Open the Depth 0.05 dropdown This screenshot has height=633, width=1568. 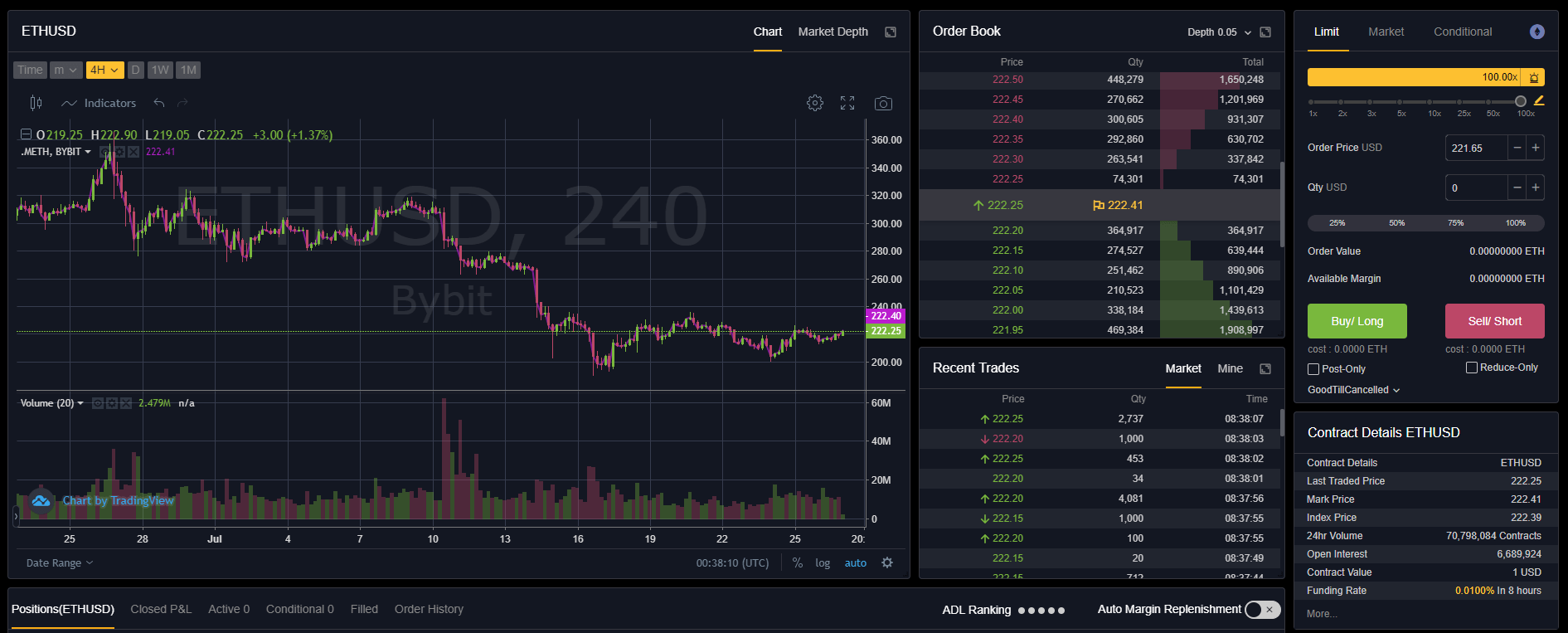click(1219, 32)
